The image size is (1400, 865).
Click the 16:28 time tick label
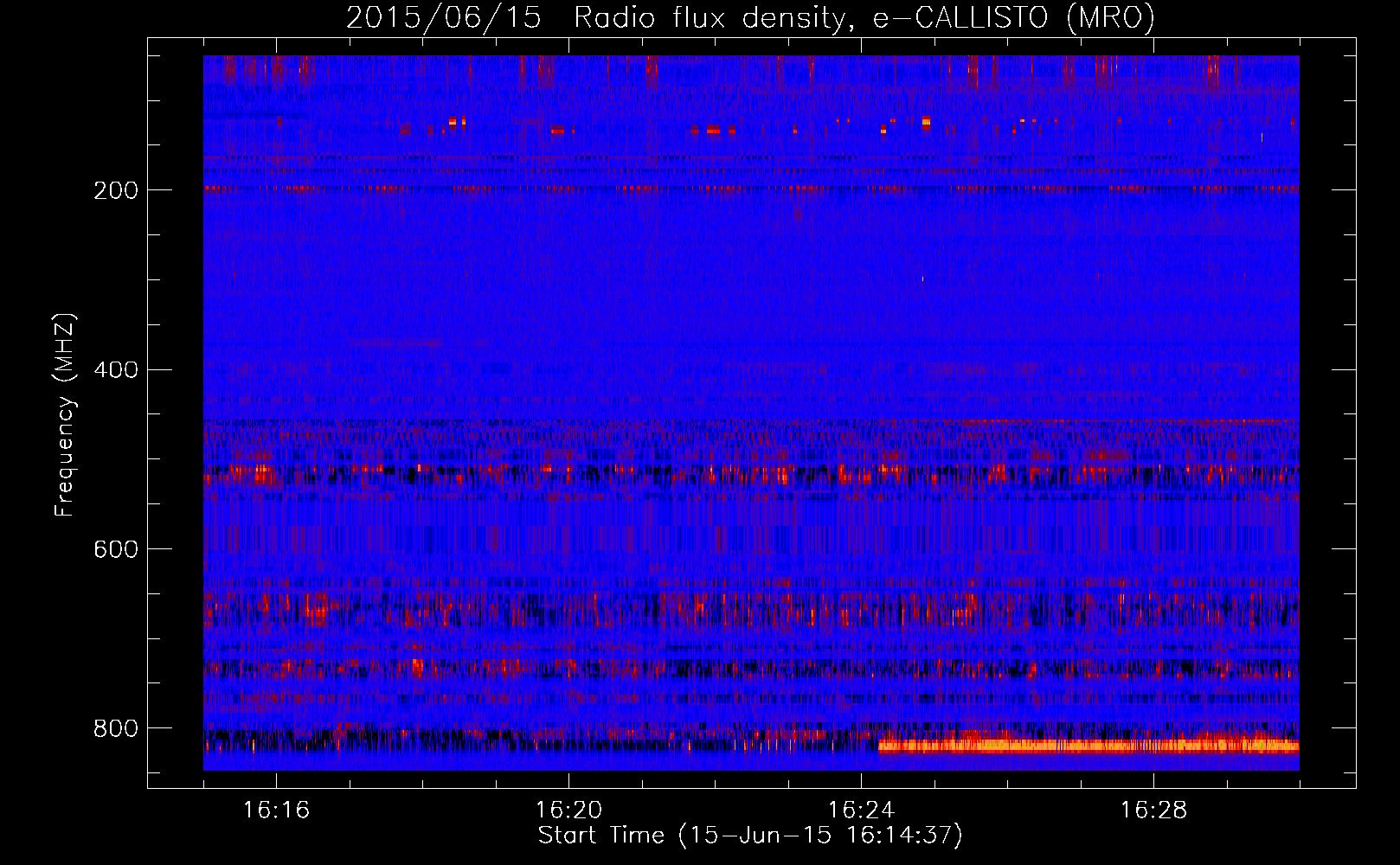(1153, 810)
